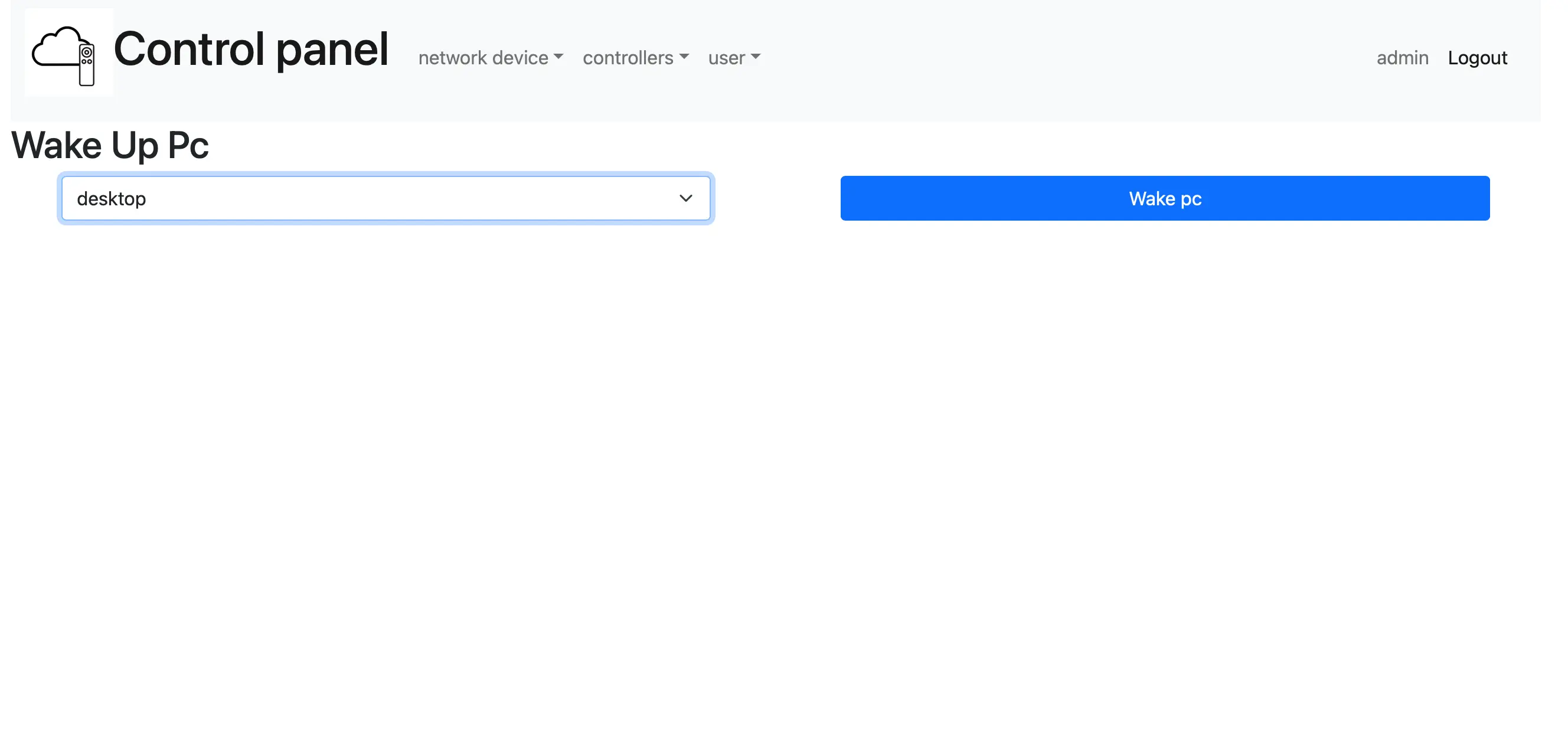
Task: Expand the controllers dropdown menu
Action: point(629,58)
